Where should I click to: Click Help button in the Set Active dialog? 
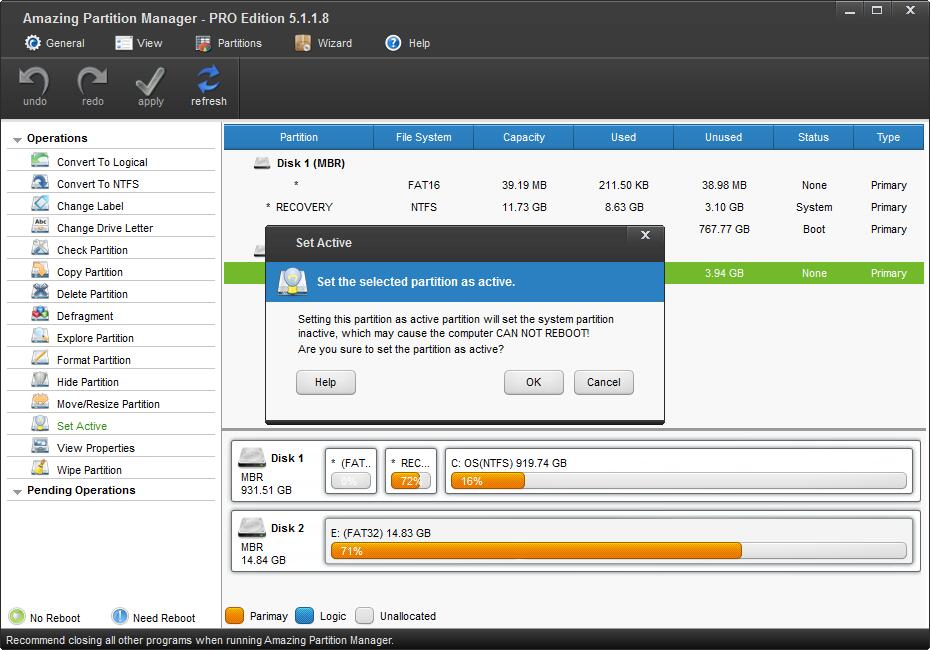pyautogui.click(x=326, y=383)
